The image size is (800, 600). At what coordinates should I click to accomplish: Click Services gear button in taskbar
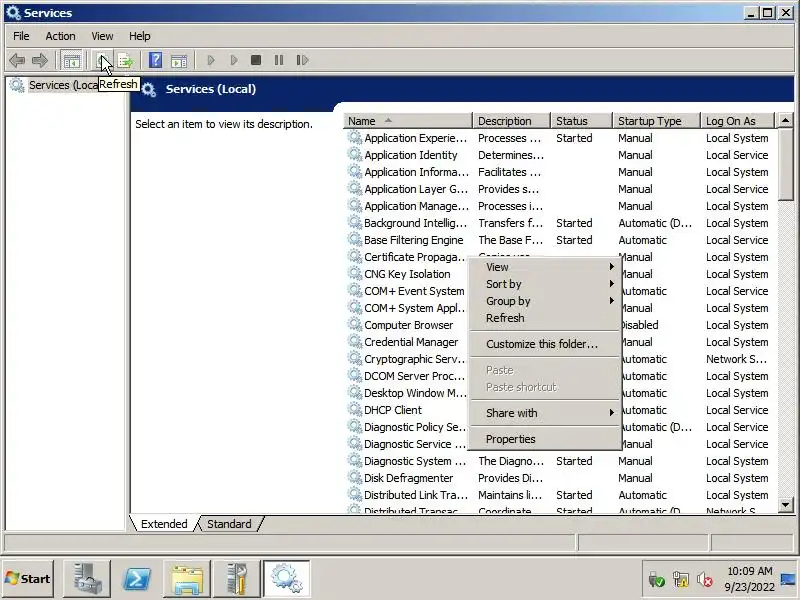point(286,579)
